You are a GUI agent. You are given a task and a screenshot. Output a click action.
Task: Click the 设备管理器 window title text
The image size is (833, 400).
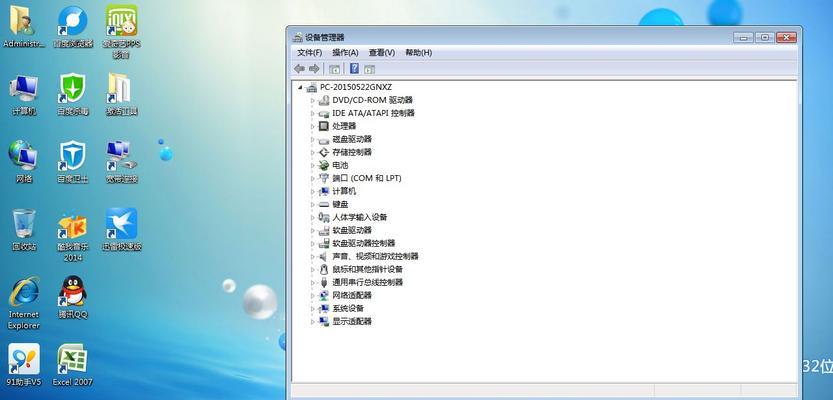point(325,38)
